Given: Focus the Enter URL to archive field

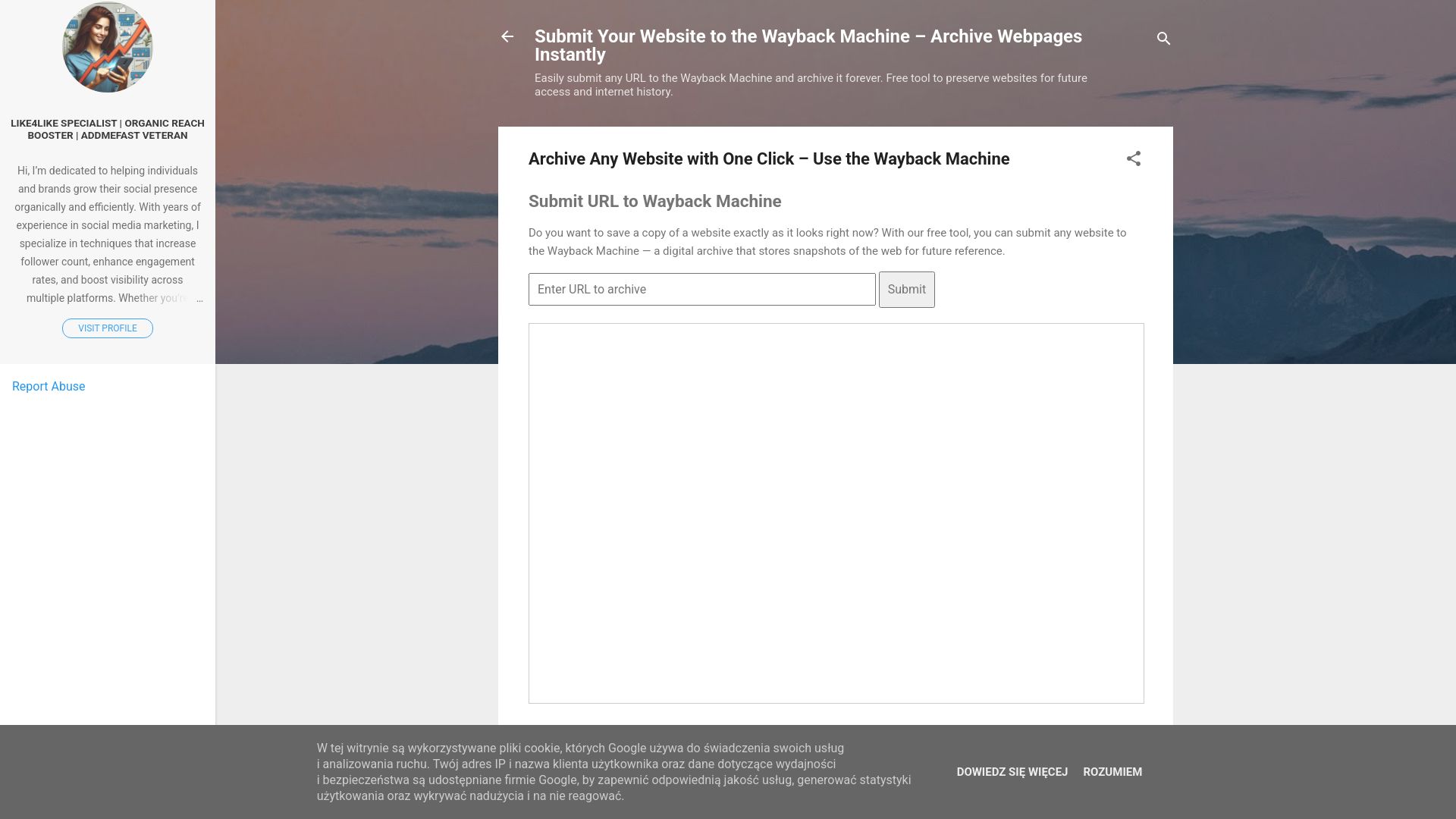Looking at the screenshot, I should tap(701, 289).
